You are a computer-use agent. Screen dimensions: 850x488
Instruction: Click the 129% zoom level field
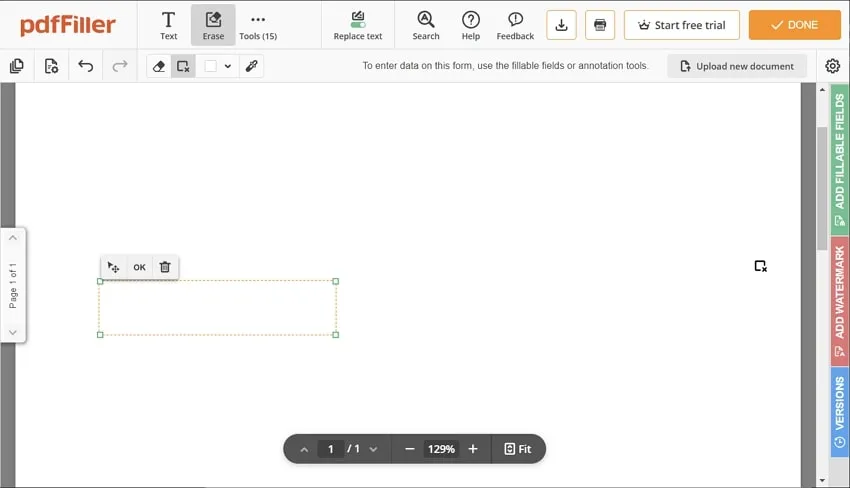tap(441, 449)
